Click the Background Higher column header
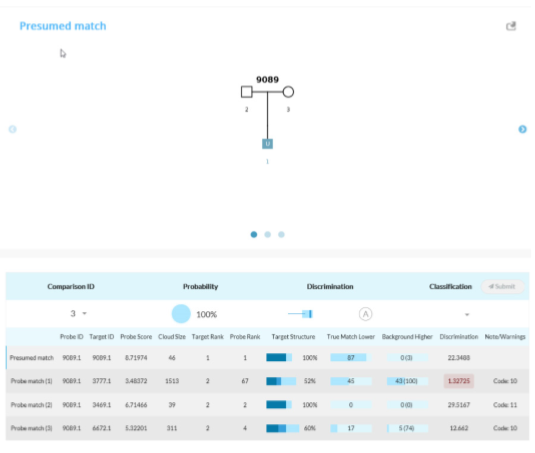The height and width of the screenshot is (453, 535). [x=407, y=337]
